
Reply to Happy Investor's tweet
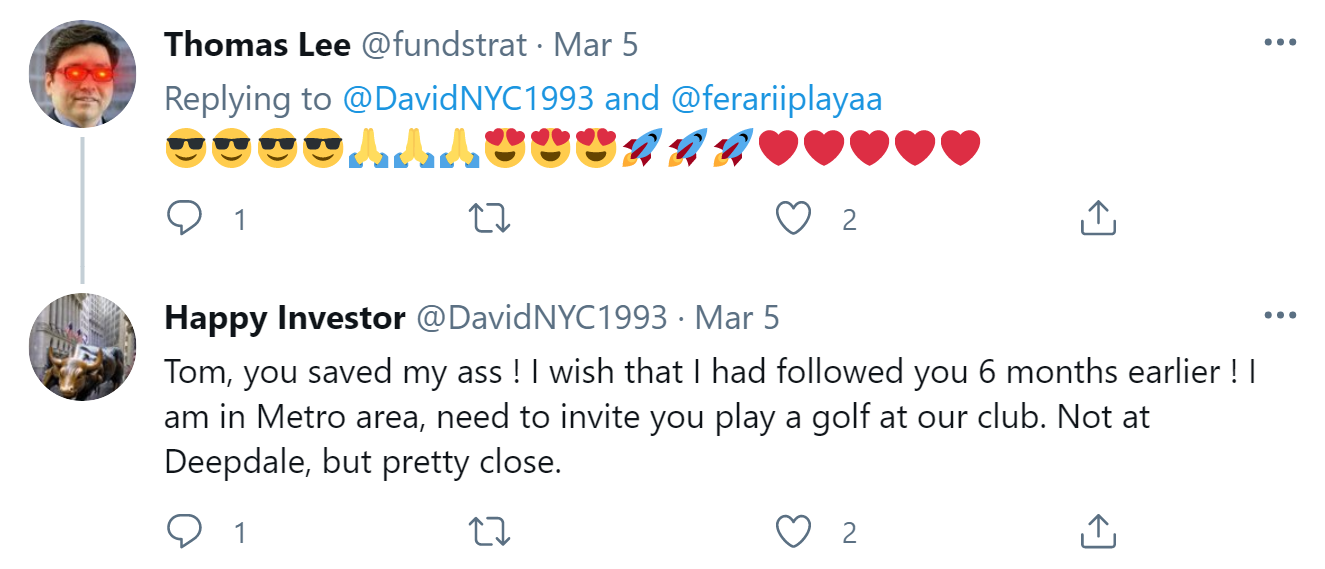click(x=184, y=531)
